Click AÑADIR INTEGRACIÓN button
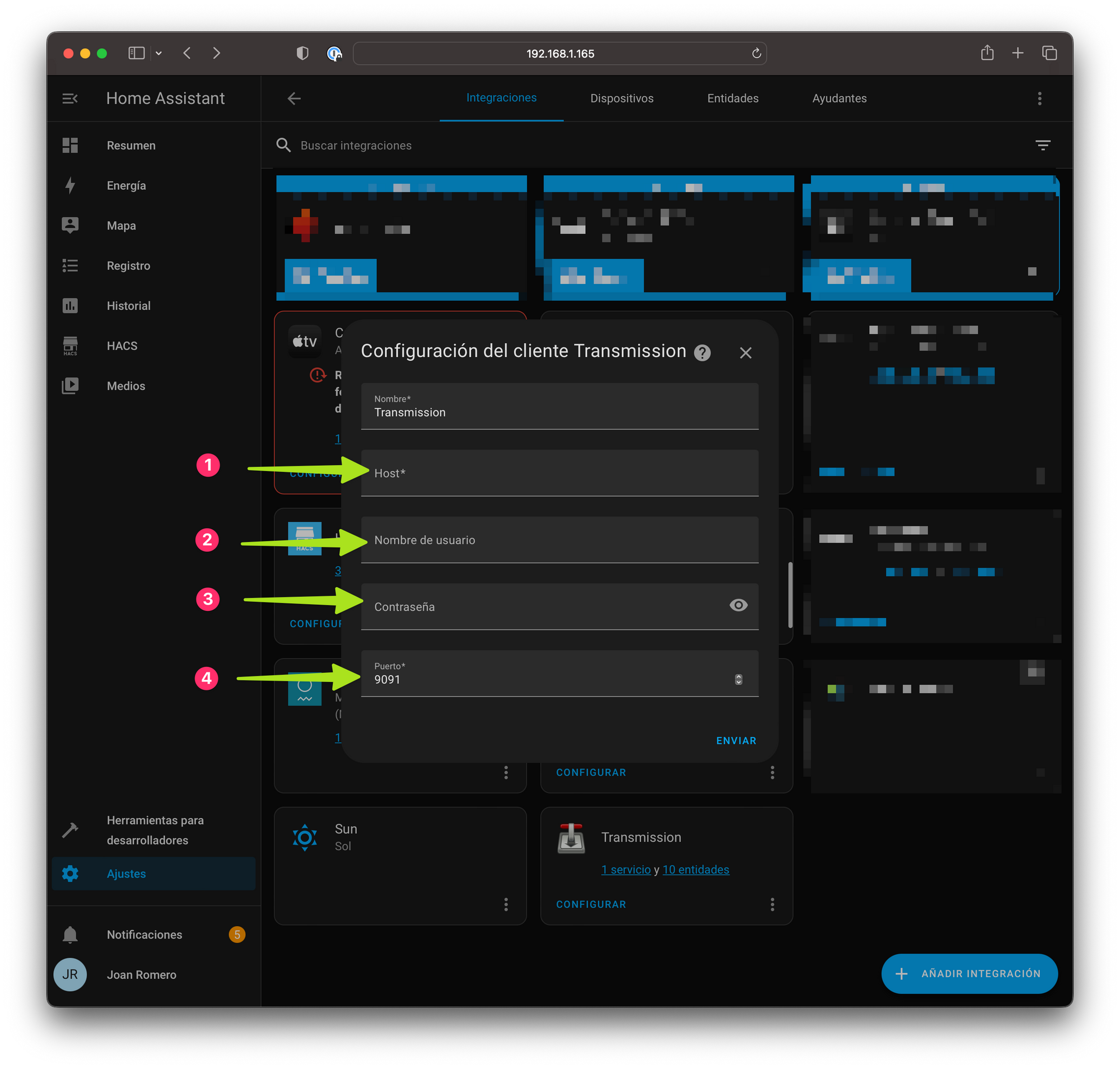Image resolution: width=1120 pixels, height=1069 pixels. pyautogui.click(x=969, y=973)
